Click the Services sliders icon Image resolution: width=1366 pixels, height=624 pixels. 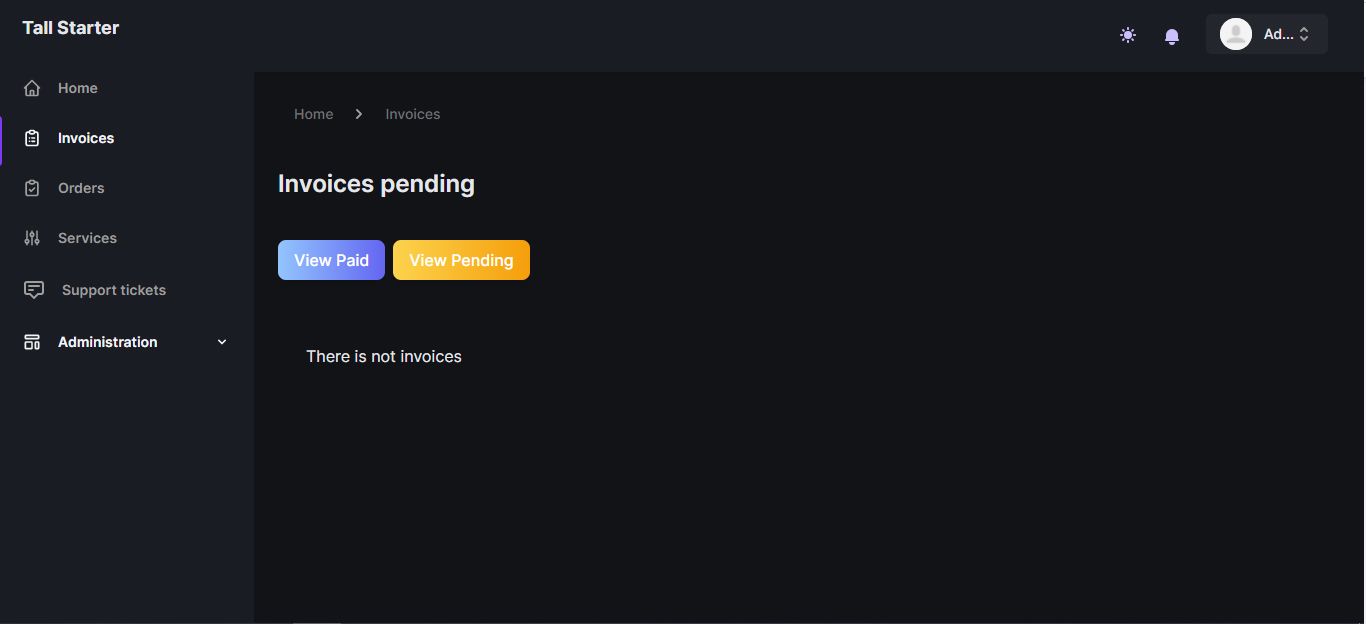(x=32, y=238)
